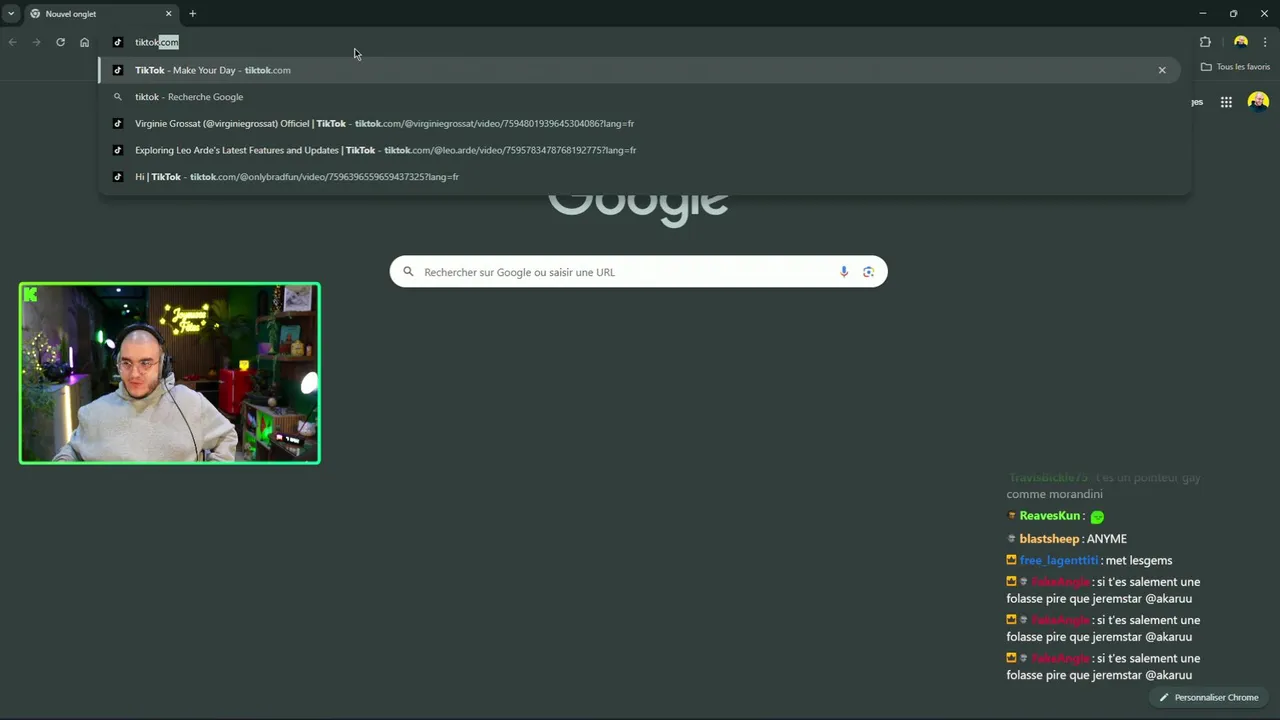Open the Extensions puzzle icon
Image resolution: width=1280 pixels, height=720 pixels.
pos(1205,42)
